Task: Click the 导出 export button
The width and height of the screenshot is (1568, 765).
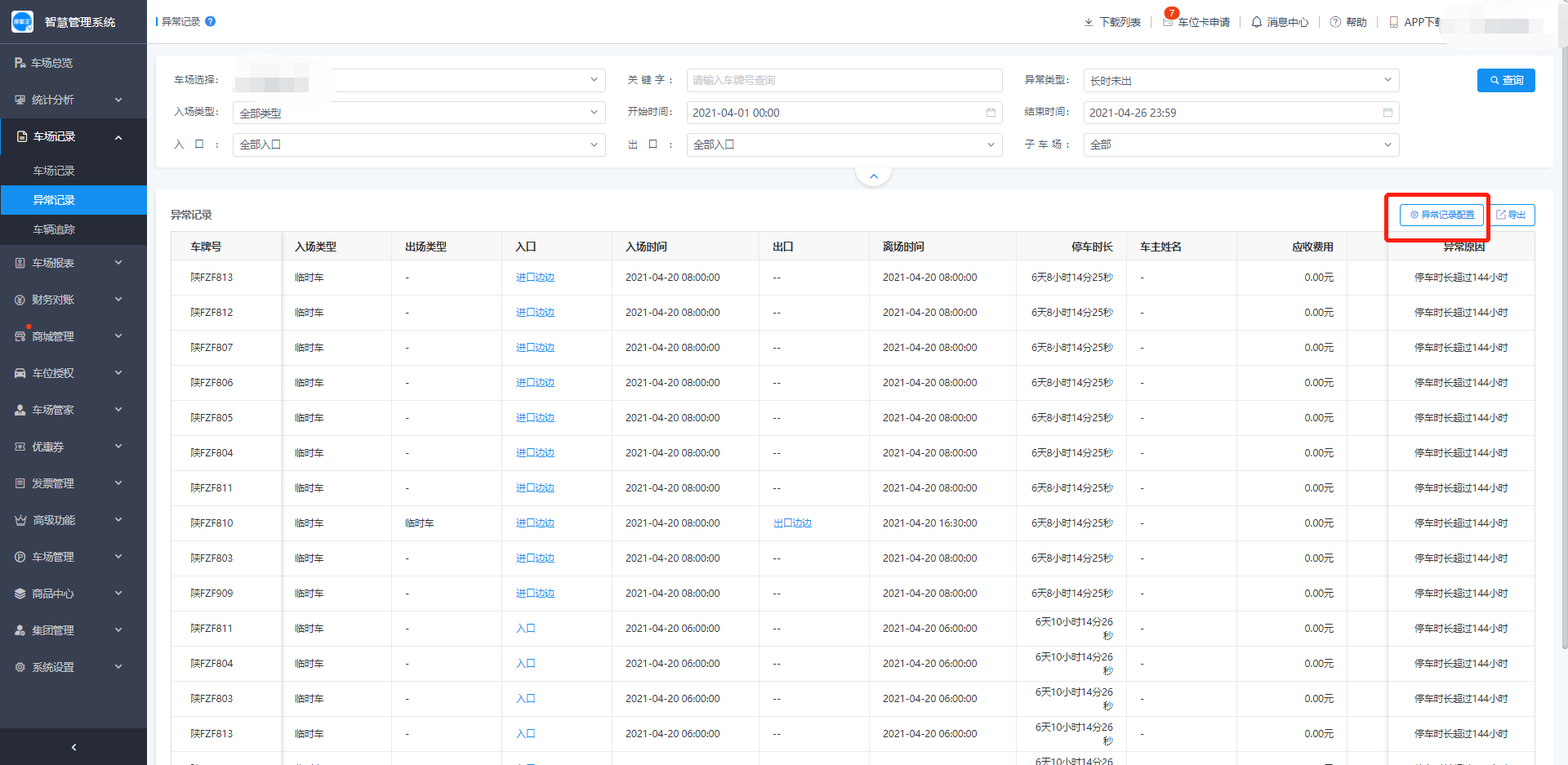Action: tap(1511, 215)
